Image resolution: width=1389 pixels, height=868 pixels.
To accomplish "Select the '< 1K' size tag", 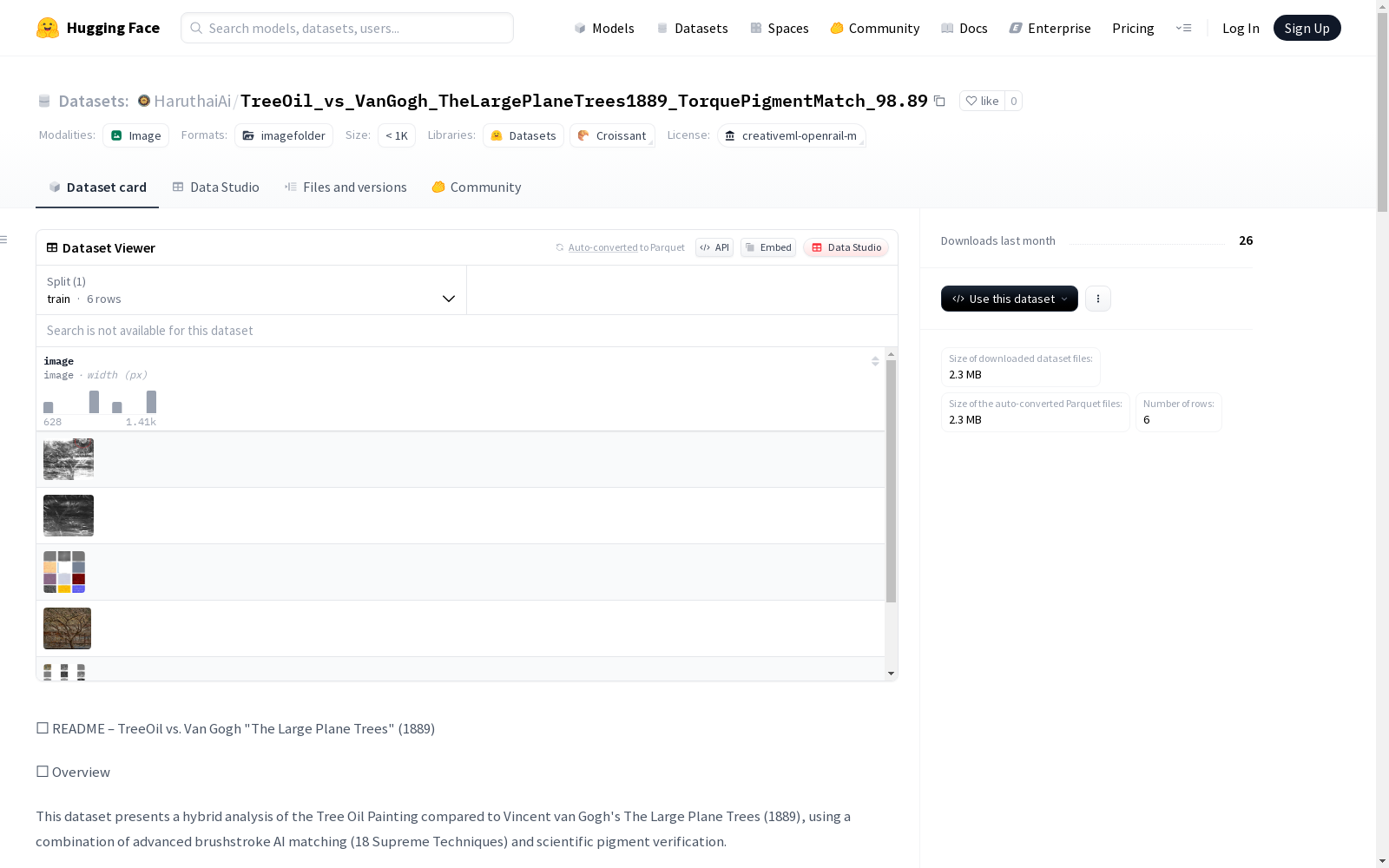I will [397, 135].
